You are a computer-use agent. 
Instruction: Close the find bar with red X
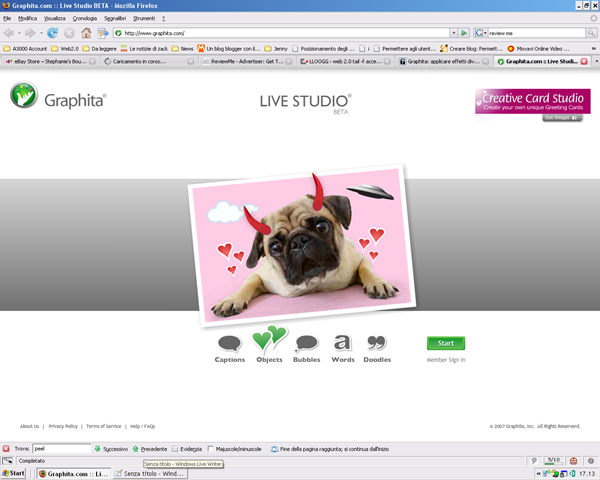[6, 449]
